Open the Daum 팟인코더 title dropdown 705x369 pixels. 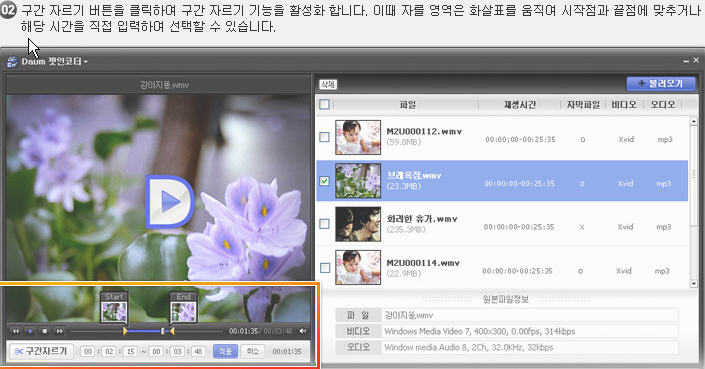[54, 62]
